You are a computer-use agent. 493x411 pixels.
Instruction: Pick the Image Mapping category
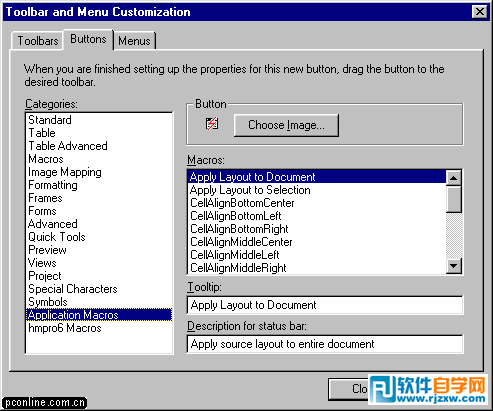coord(65,172)
